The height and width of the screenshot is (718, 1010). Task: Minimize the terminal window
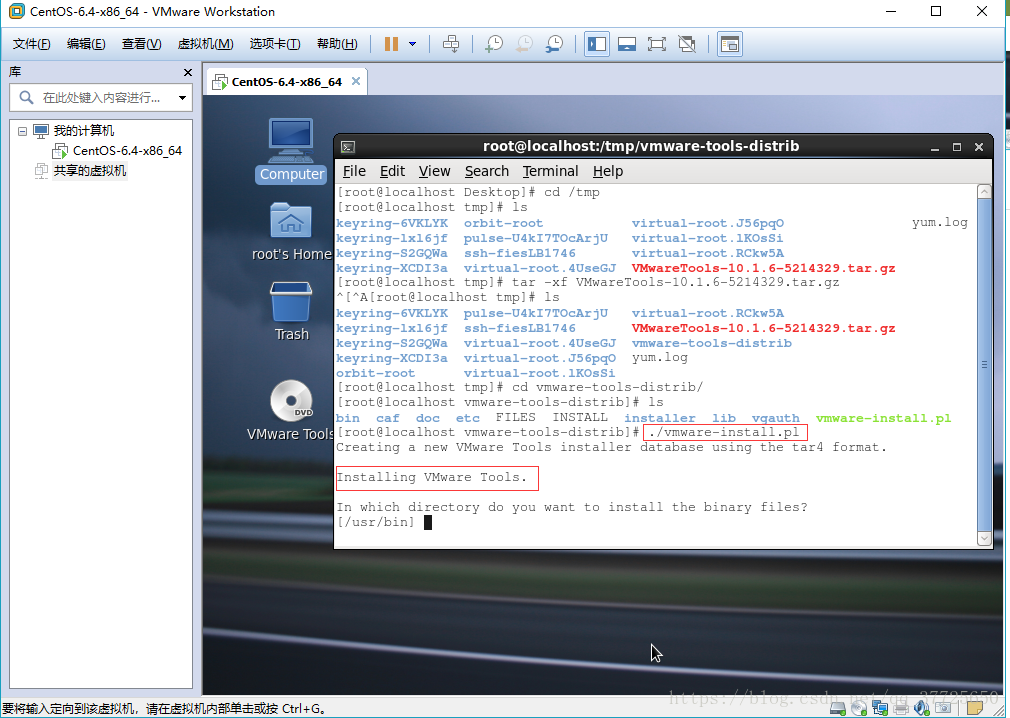(935, 147)
